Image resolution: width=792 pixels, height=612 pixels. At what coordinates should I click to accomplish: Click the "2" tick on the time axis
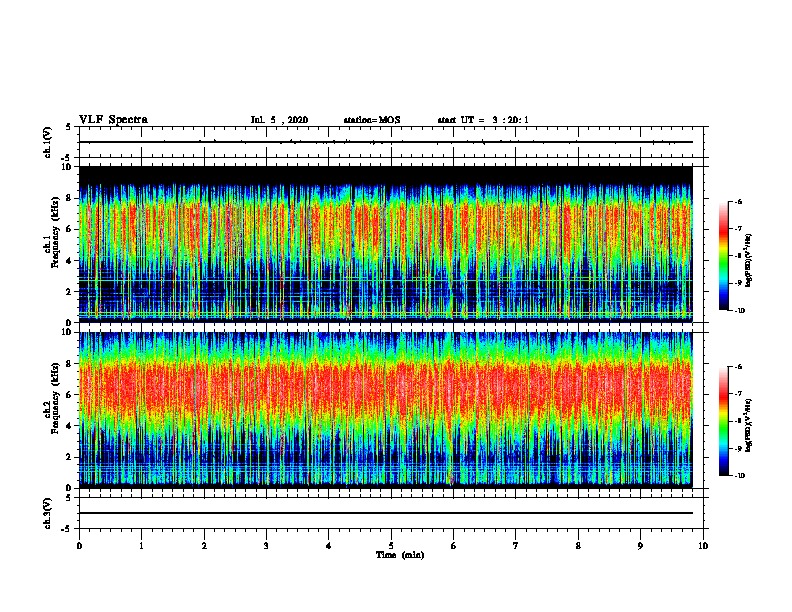pos(204,546)
